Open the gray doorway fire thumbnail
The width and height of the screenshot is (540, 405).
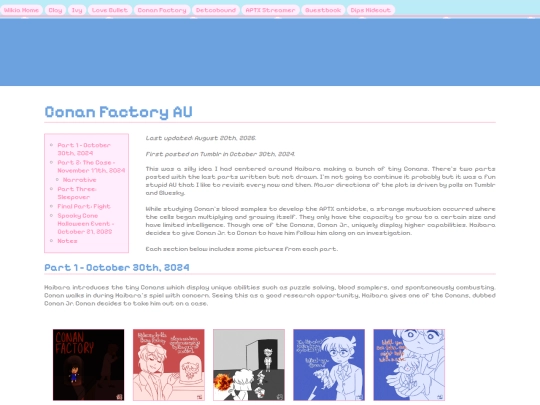tap(249, 365)
